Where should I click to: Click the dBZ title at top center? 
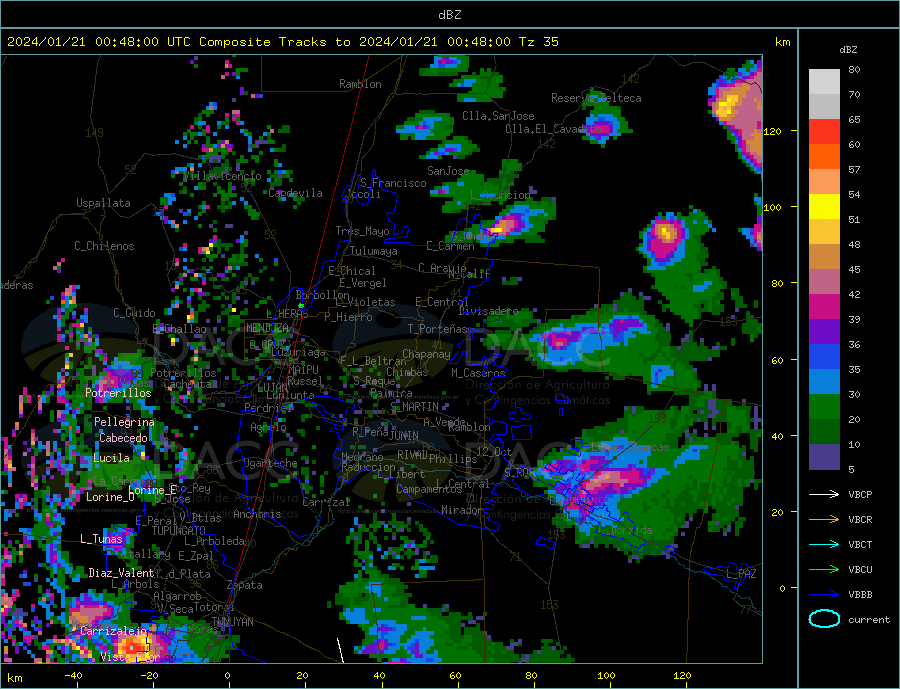(x=449, y=15)
